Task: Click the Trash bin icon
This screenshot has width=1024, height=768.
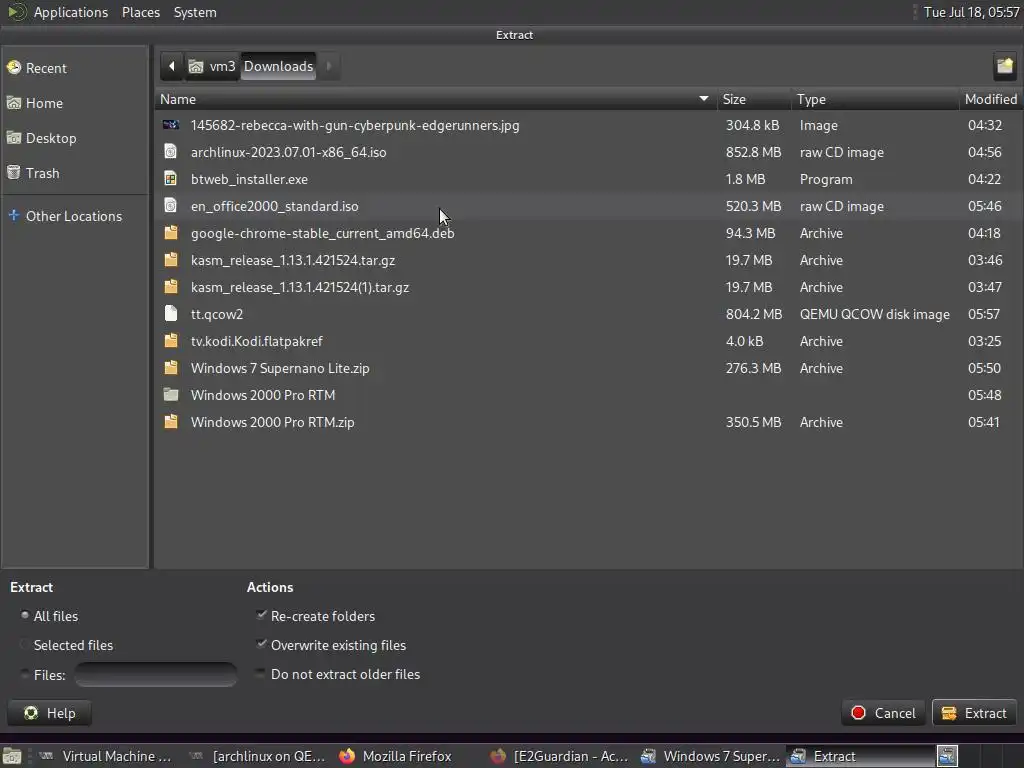Action: pos(14,172)
